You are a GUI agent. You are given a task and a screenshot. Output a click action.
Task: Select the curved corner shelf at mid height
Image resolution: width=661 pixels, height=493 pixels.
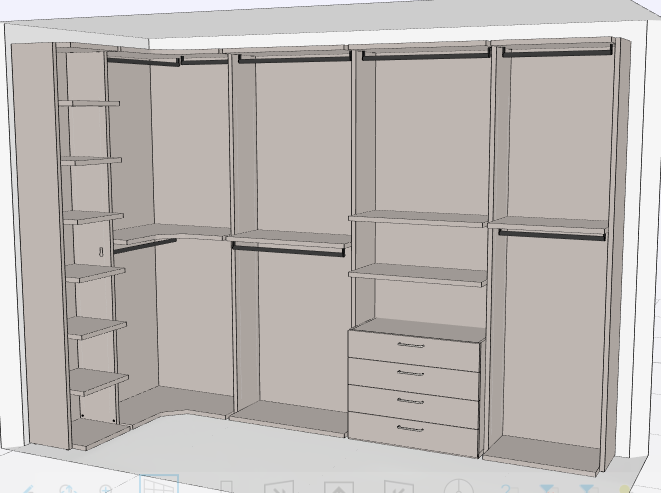169,233
